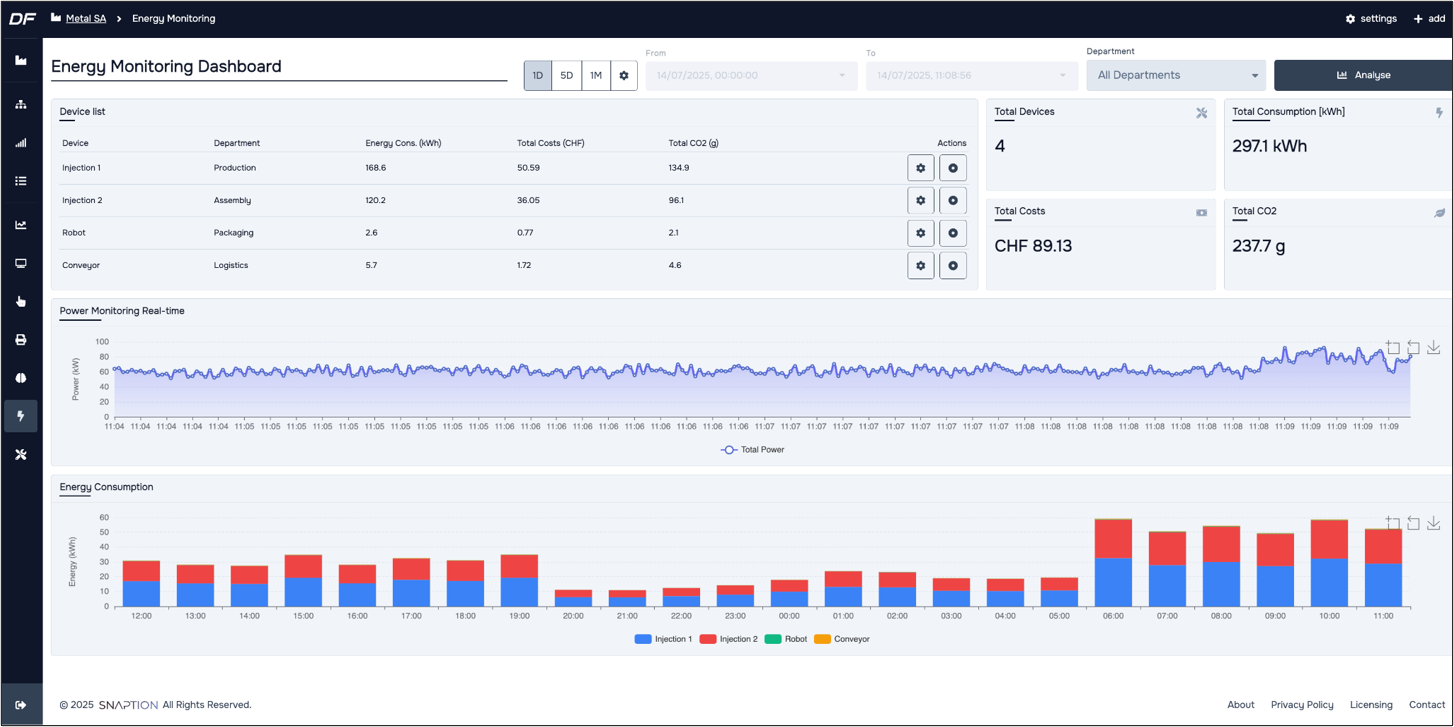This screenshot has height=727, width=1454.
Task: Open settings for the Injection 1 device
Action: pos(920,167)
